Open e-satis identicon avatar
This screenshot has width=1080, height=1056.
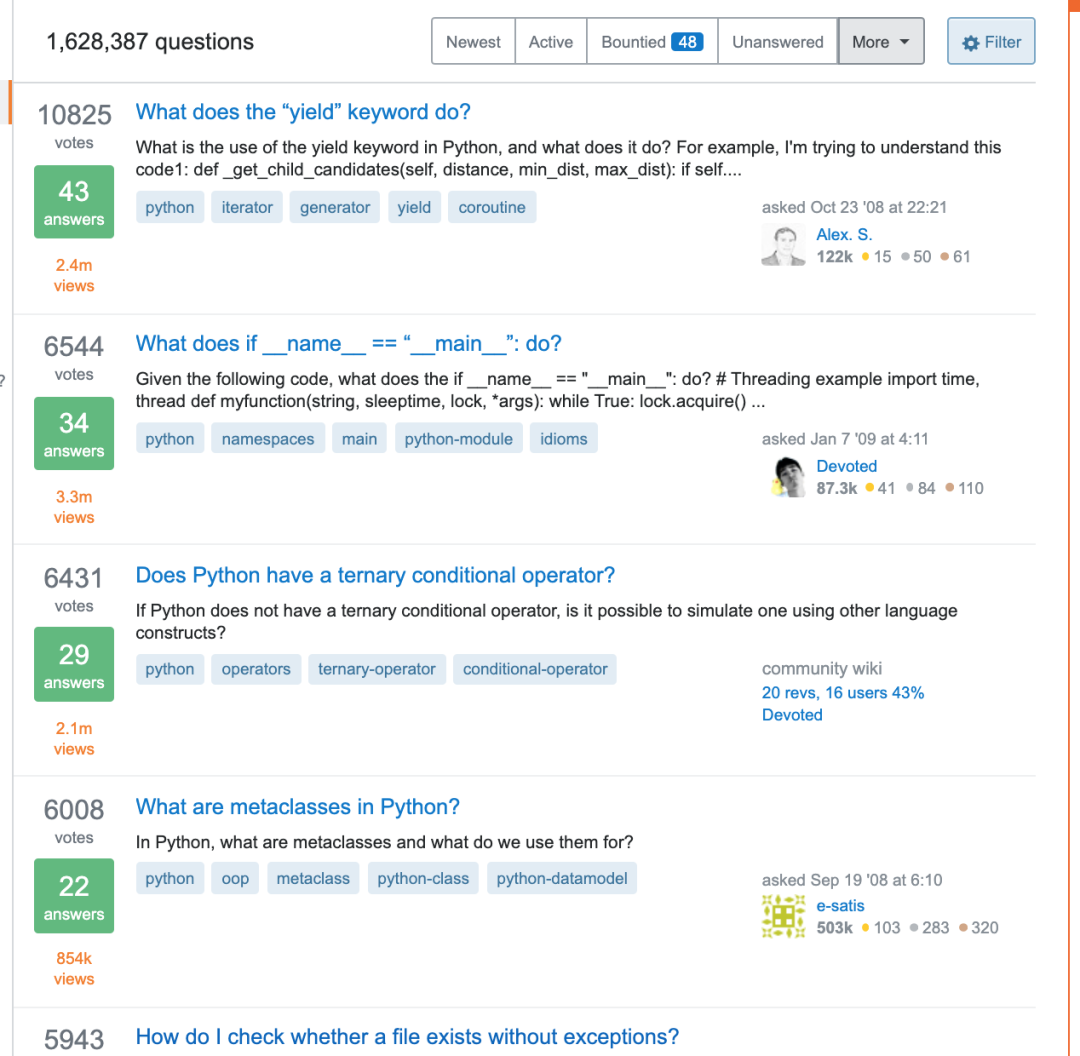pos(783,916)
